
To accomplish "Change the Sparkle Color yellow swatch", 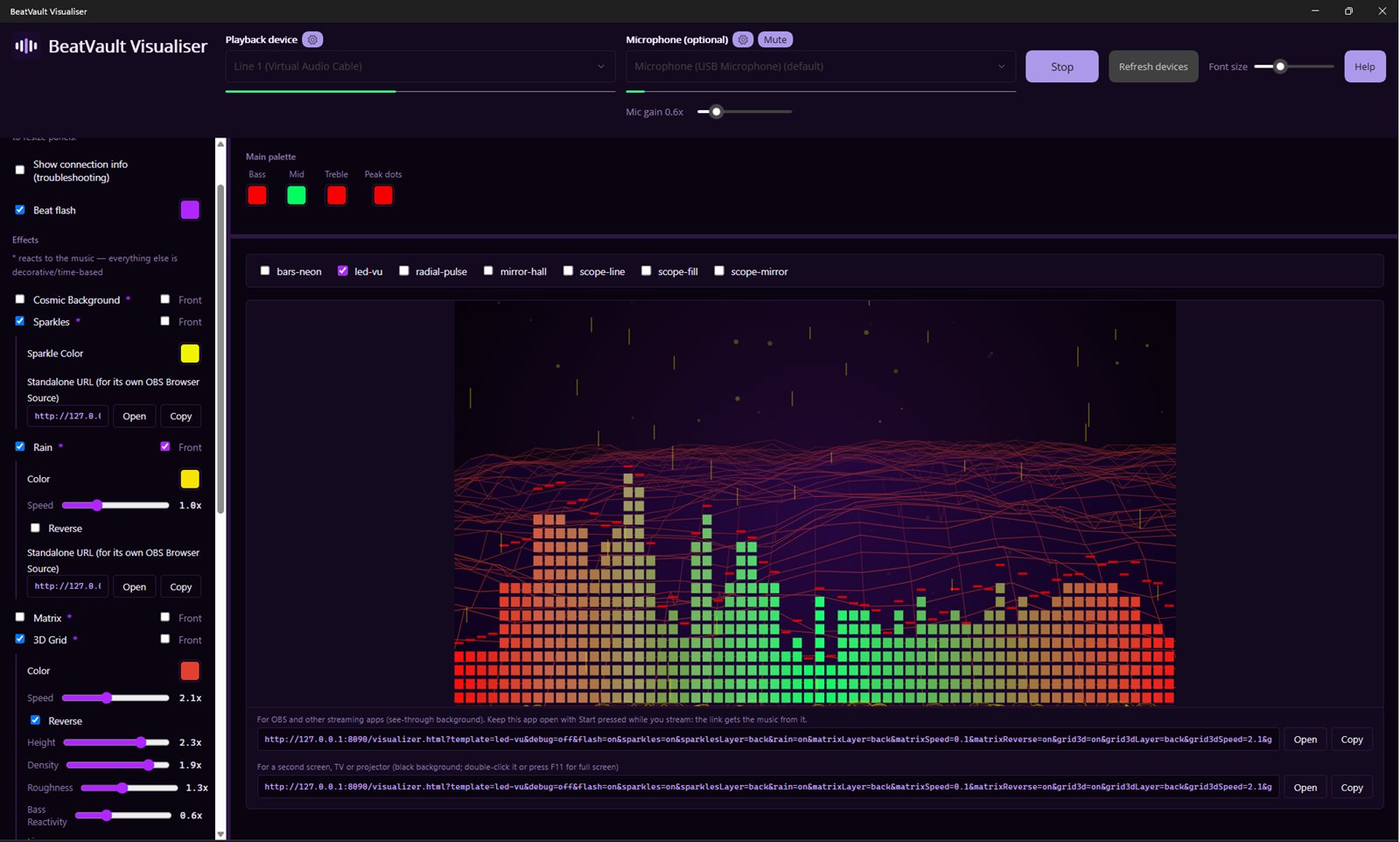I will [x=190, y=354].
